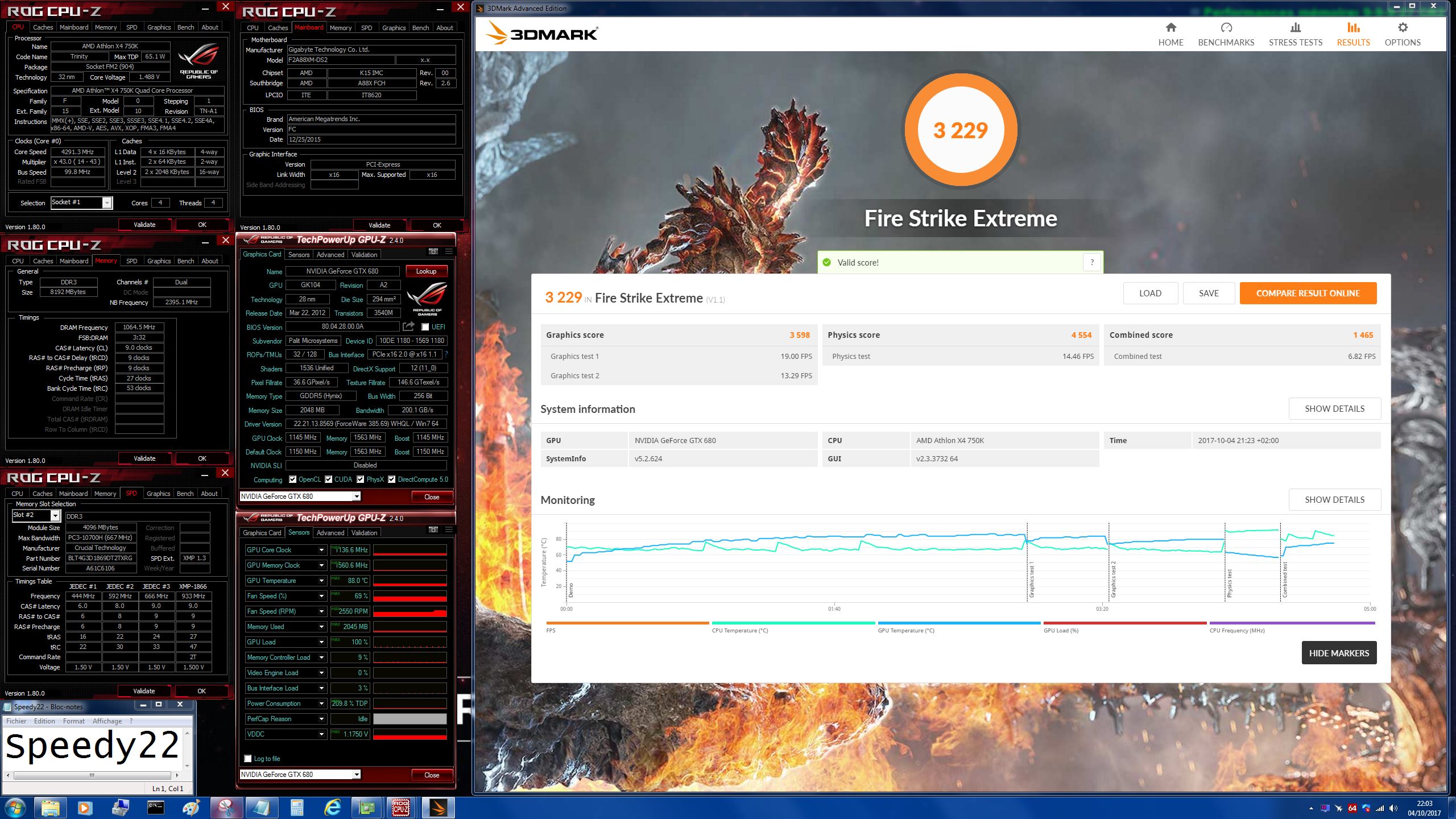Toggle FPS legend color bar in chart
Image resolution: width=1456 pixels, height=819 pixels.
627,623
